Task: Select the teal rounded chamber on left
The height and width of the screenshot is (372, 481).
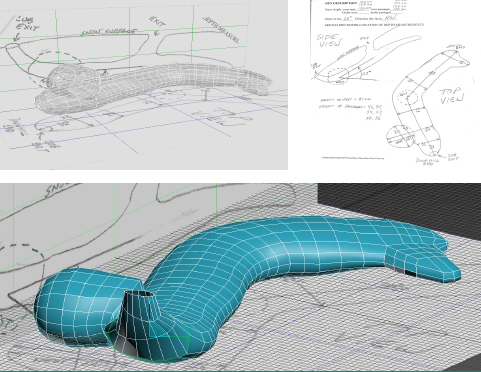Action: point(87,307)
